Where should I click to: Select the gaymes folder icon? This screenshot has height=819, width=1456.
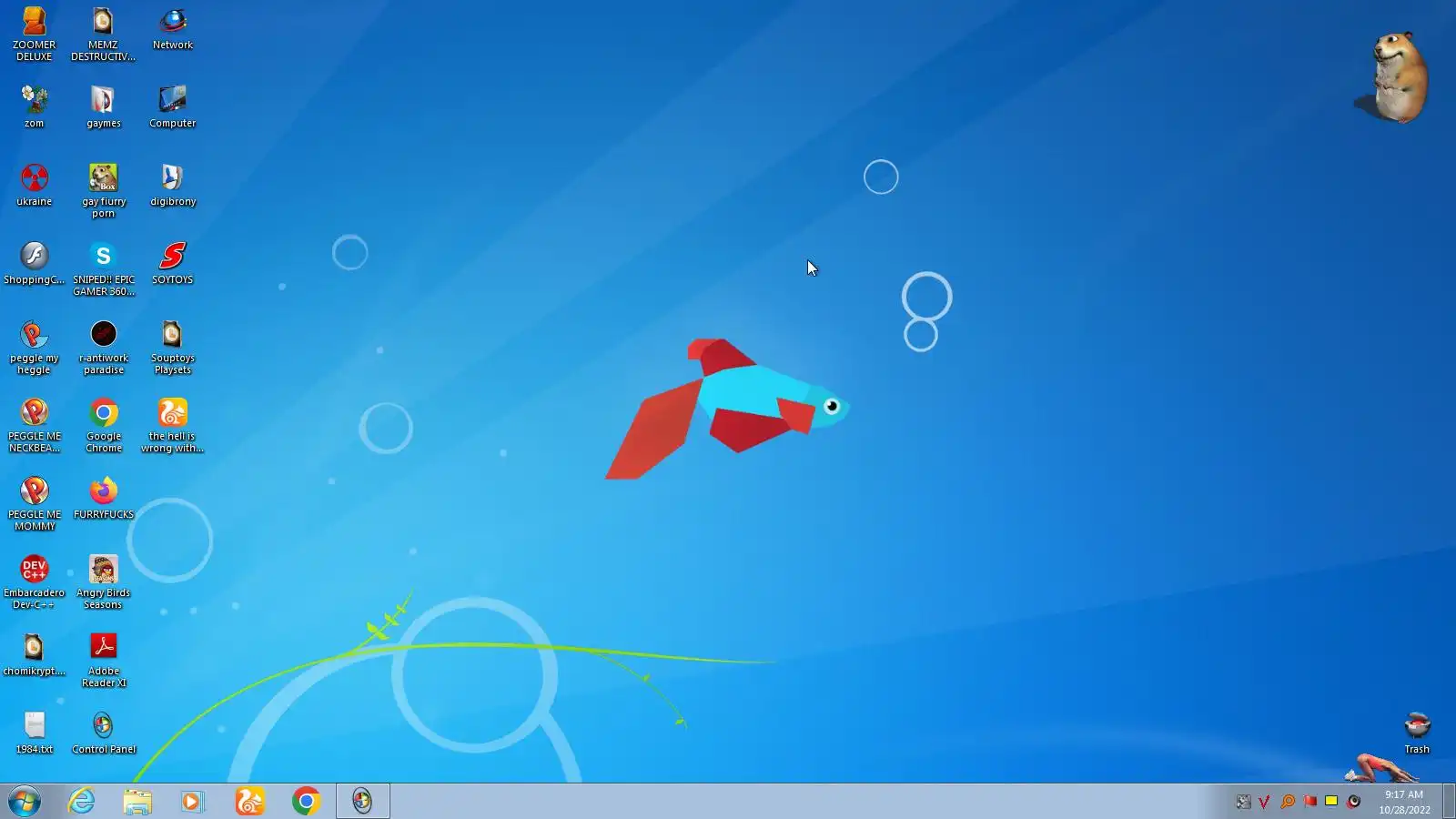click(103, 106)
